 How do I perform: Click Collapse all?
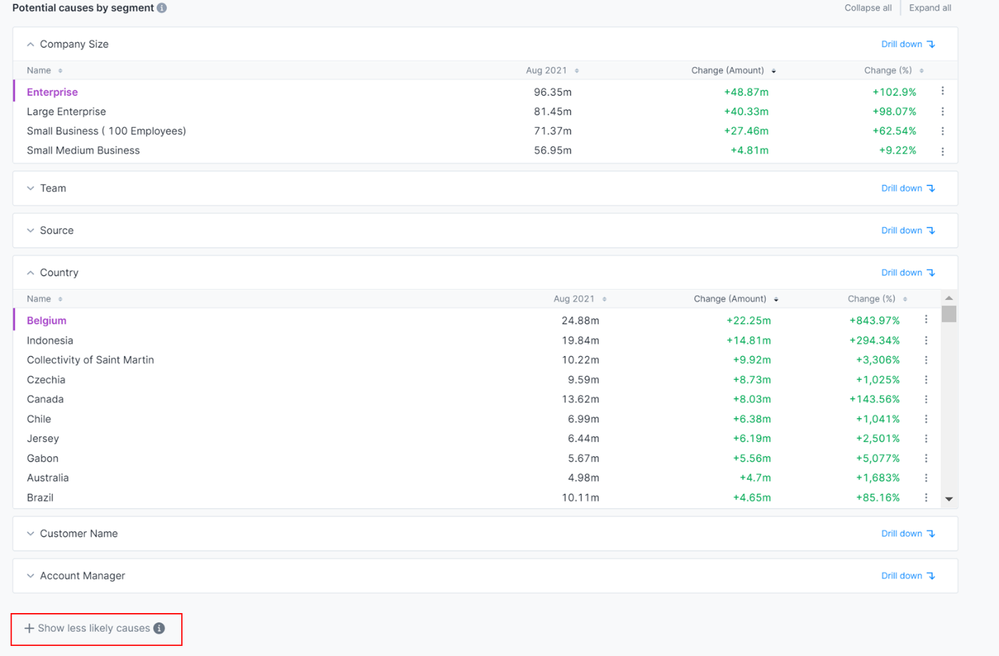coord(868,8)
